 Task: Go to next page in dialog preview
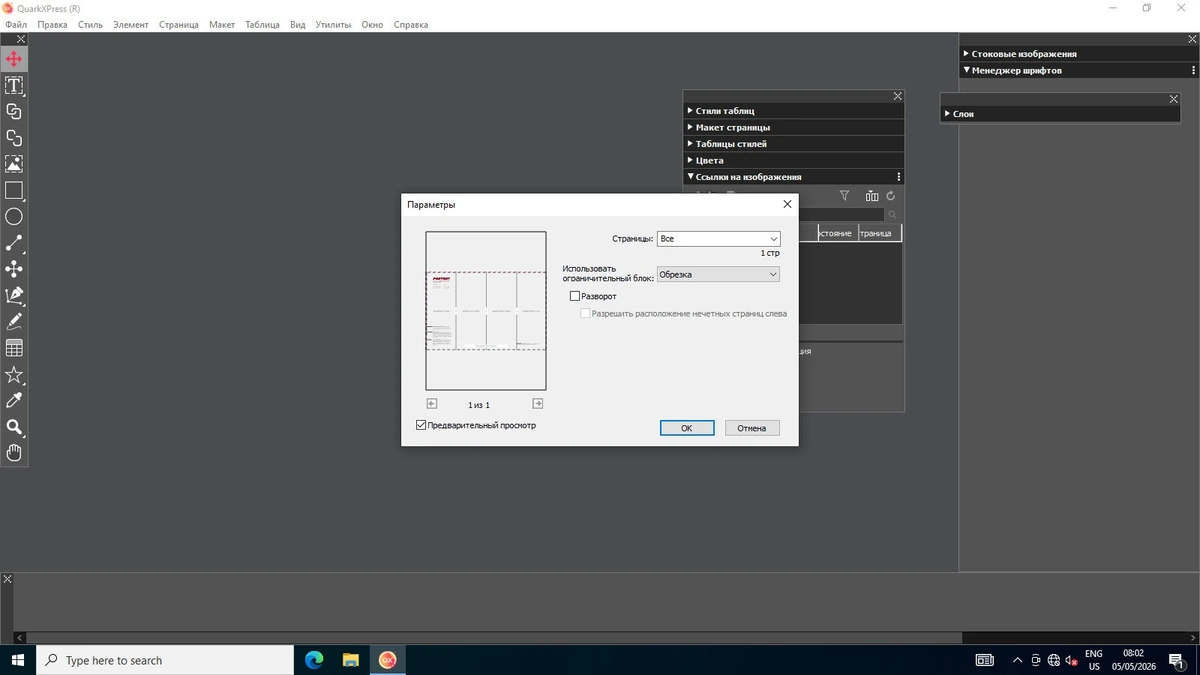click(538, 404)
